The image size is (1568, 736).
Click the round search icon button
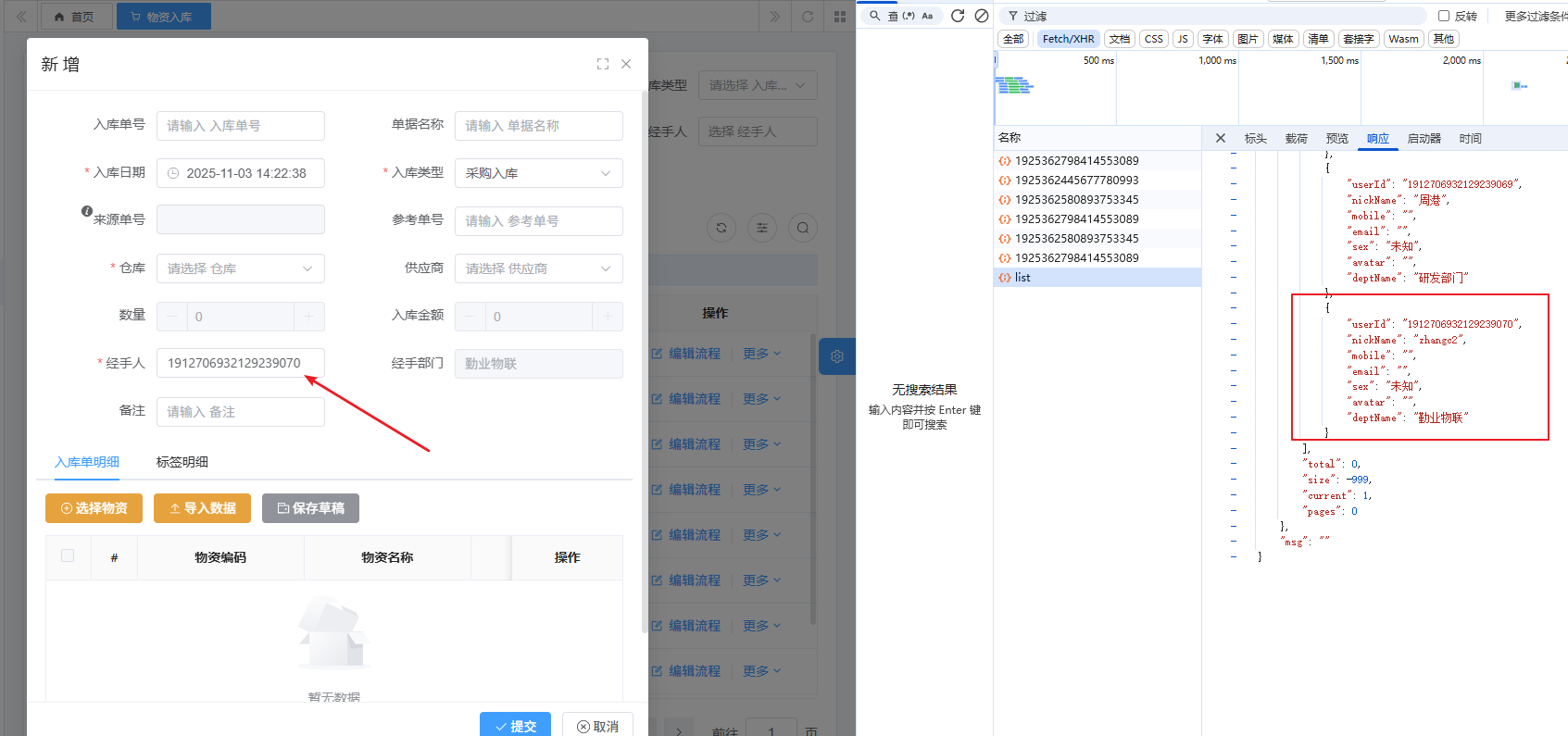tap(802, 228)
